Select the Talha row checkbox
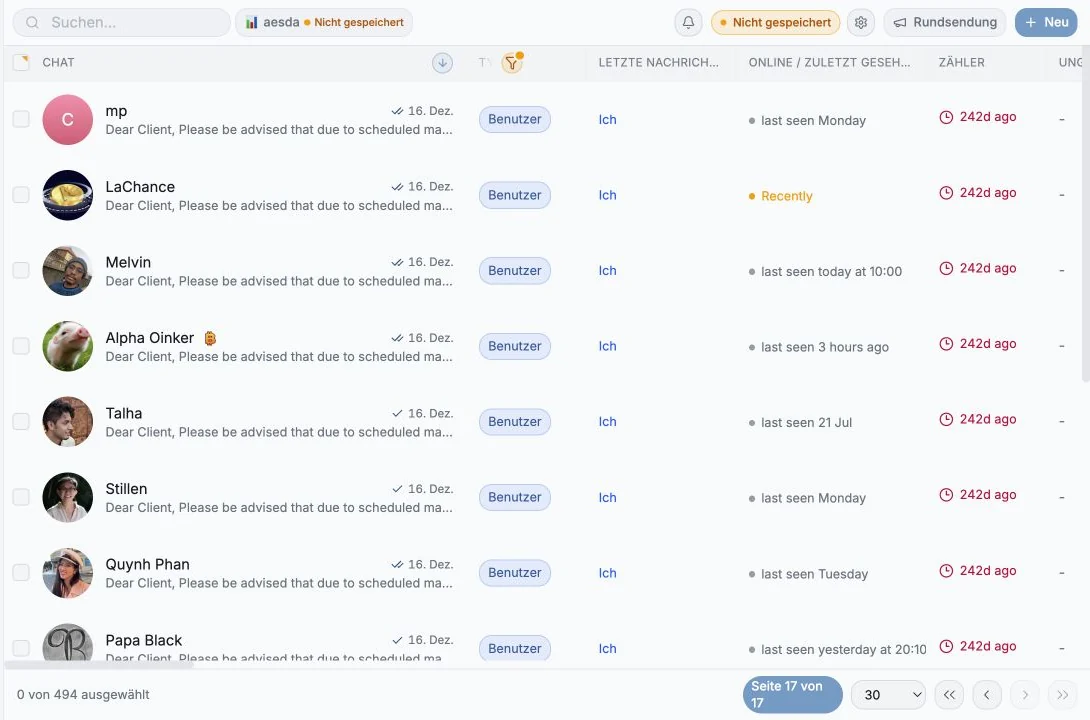 click(22, 421)
